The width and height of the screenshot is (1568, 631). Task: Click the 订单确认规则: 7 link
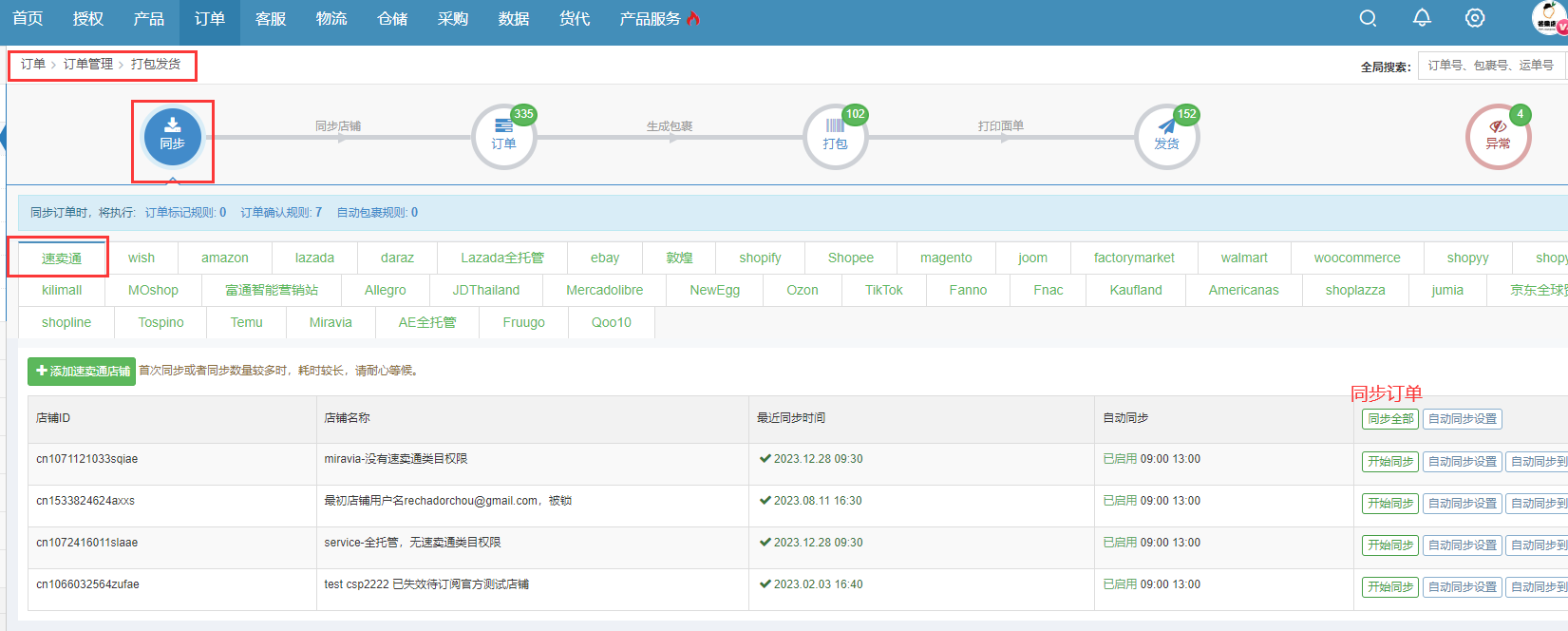(281, 213)
